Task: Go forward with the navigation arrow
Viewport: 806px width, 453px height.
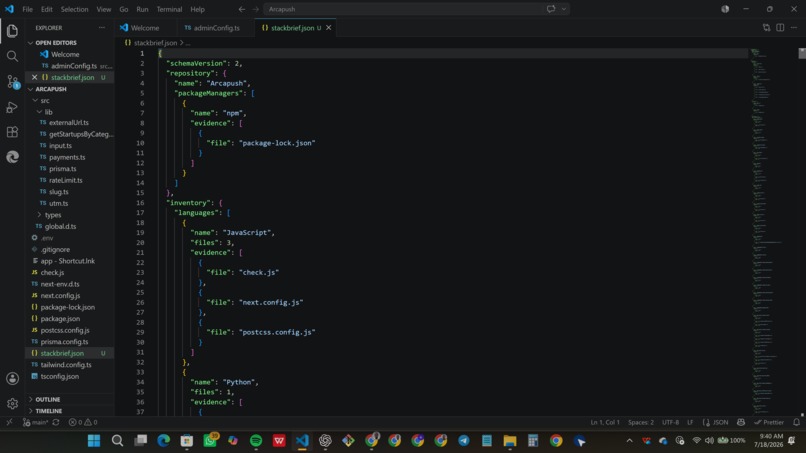Action: pos(255,9)
